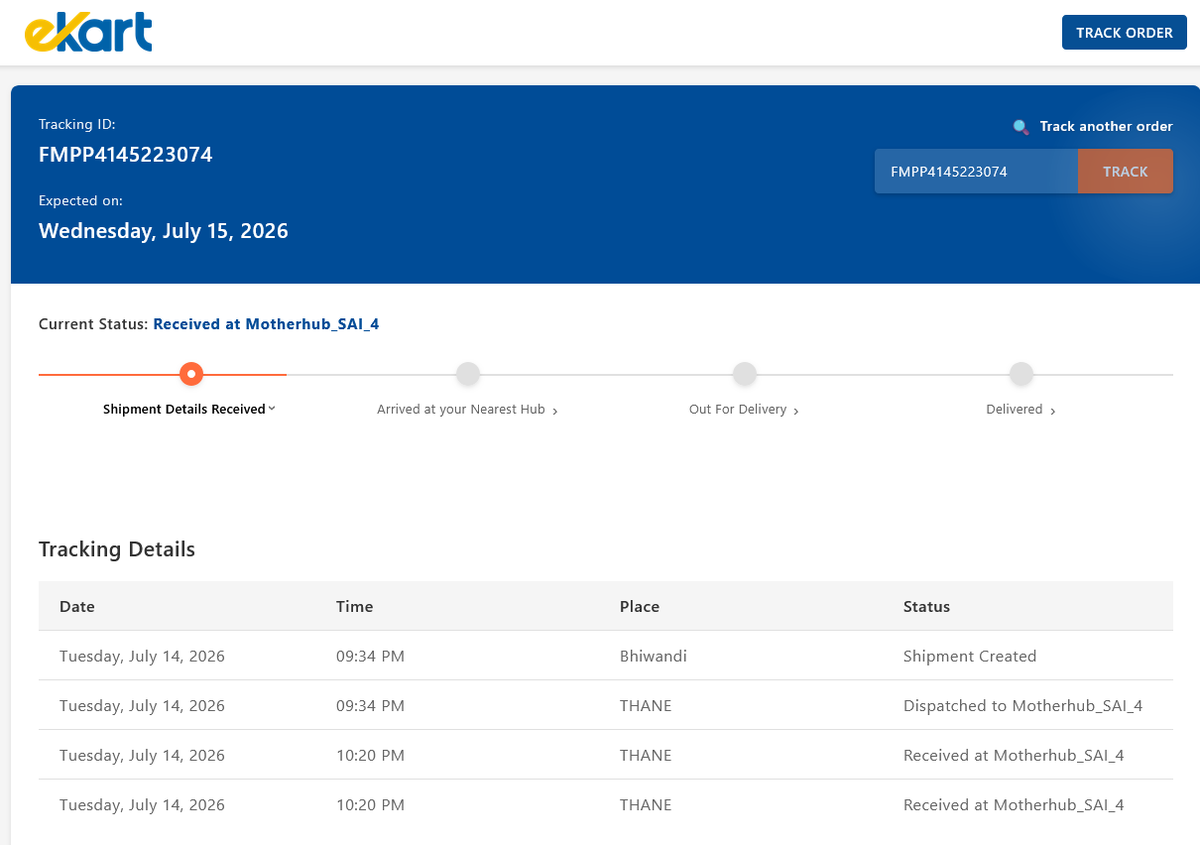This screenshot has height=845, width=1200.
Task: Click the Shipment Details Received step marker
Action: [191, 374]
